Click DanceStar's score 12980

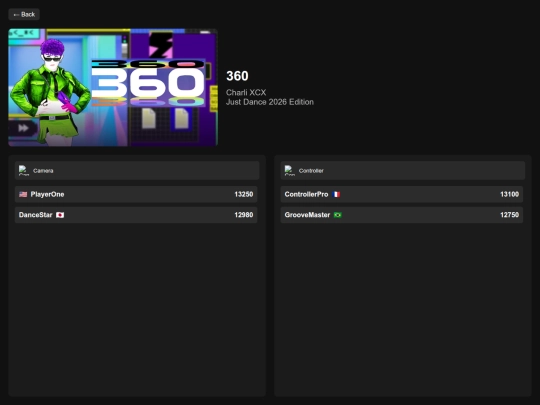tap(244, 215)
